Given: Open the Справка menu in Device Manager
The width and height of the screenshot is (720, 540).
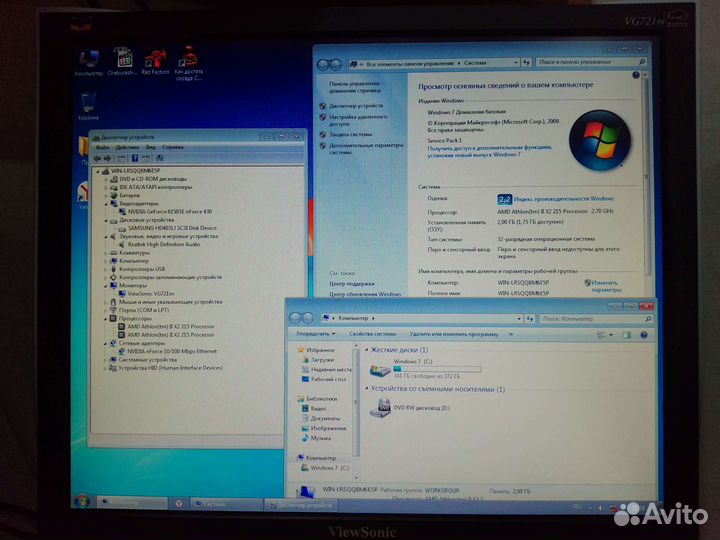Looking at the screenshot, I should (x=173, y=147).
